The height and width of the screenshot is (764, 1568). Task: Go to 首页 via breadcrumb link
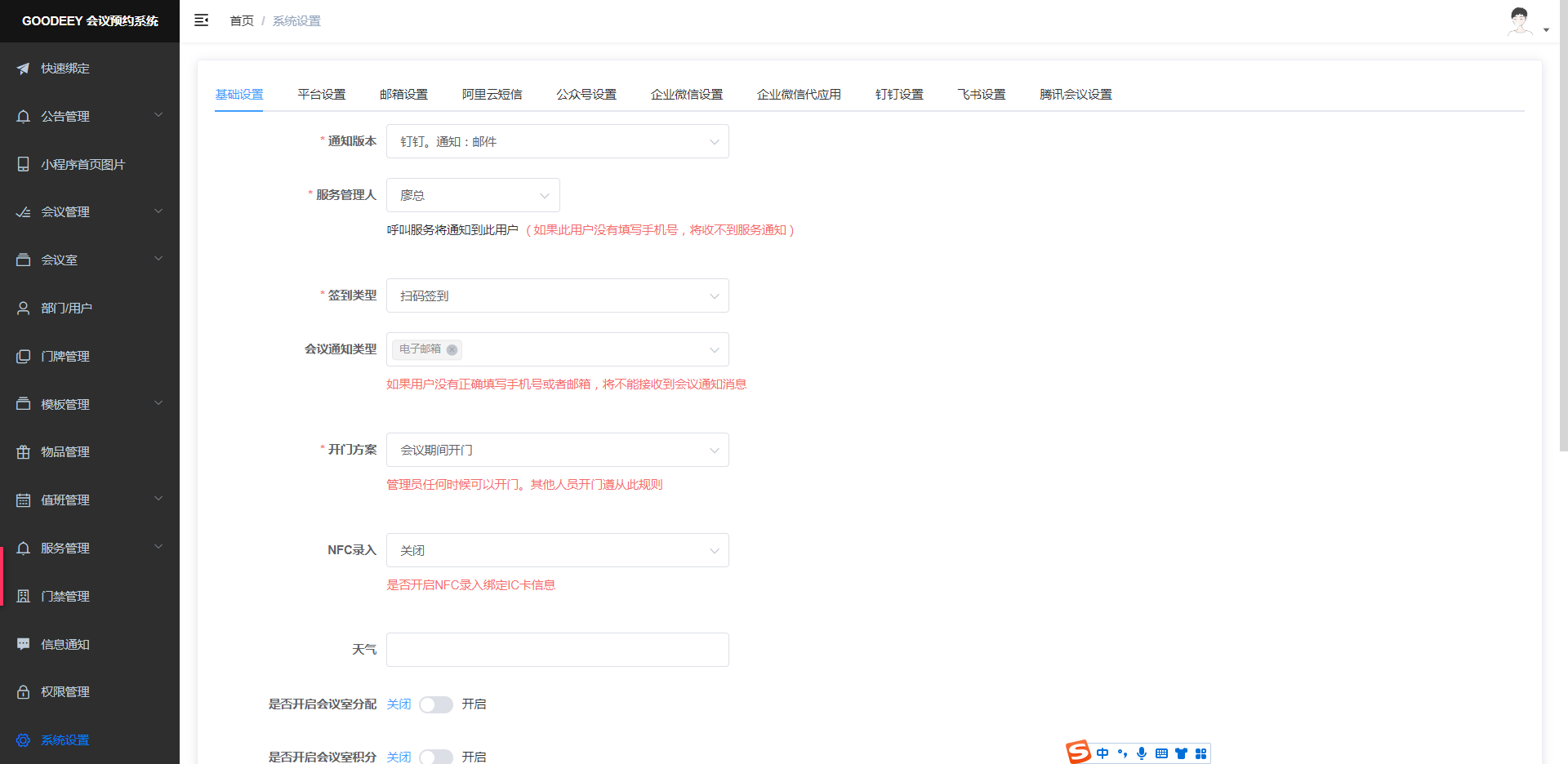coord(242,21)
